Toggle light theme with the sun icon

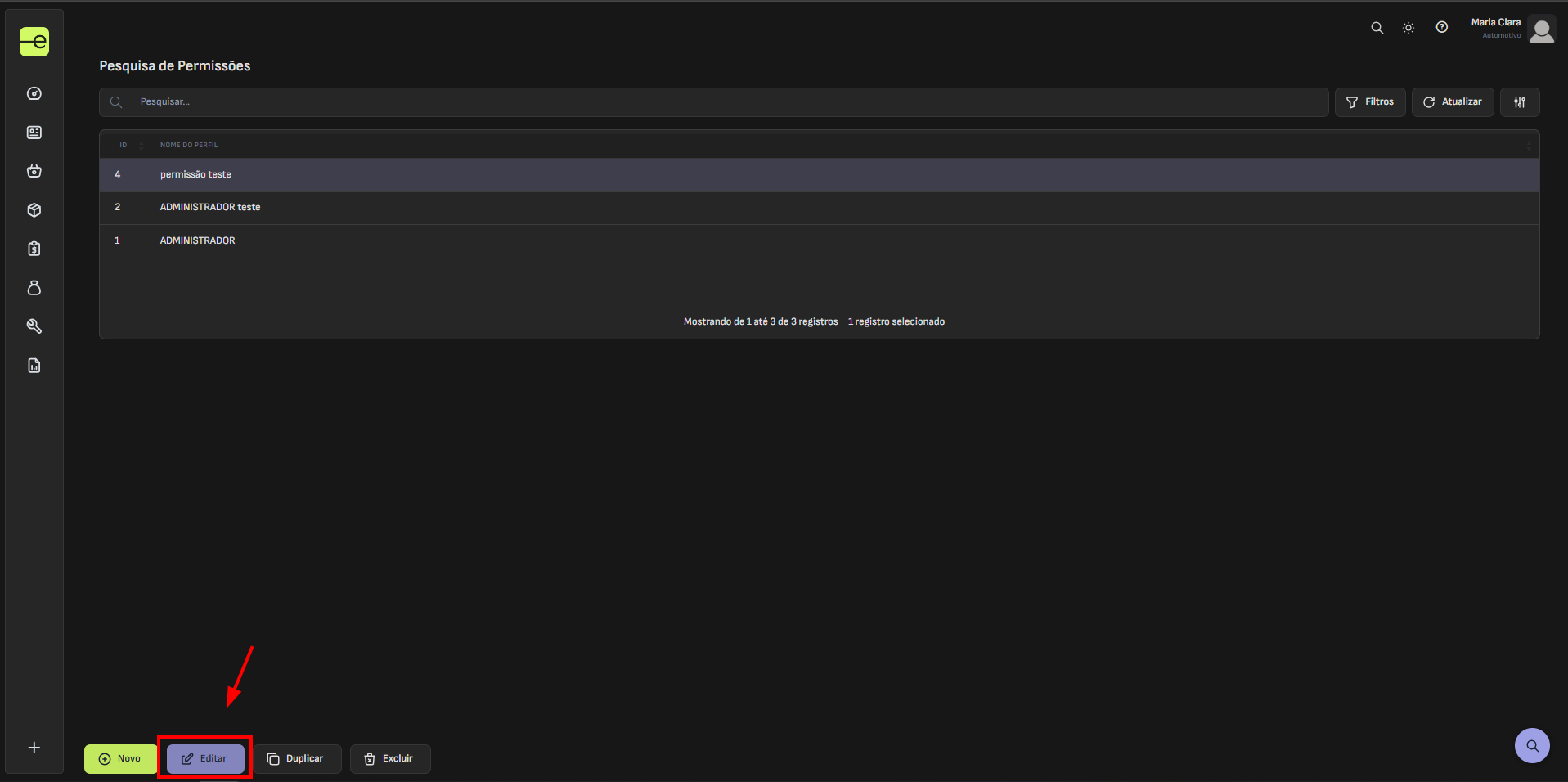pyautogui.click(x=1409, y=28)
